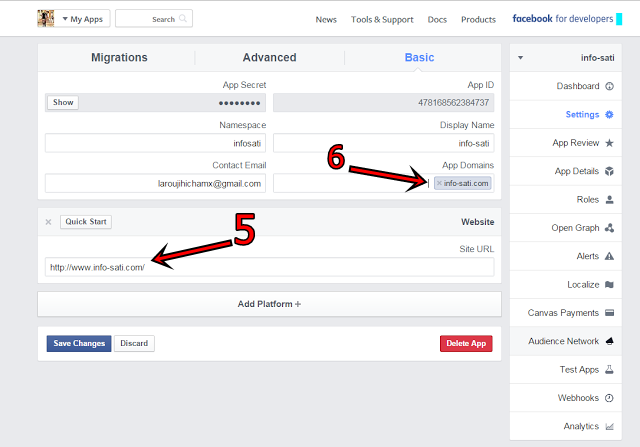Click the Site URL input field
The height and width of the screenshot is (447, 640).
(269, 267)
